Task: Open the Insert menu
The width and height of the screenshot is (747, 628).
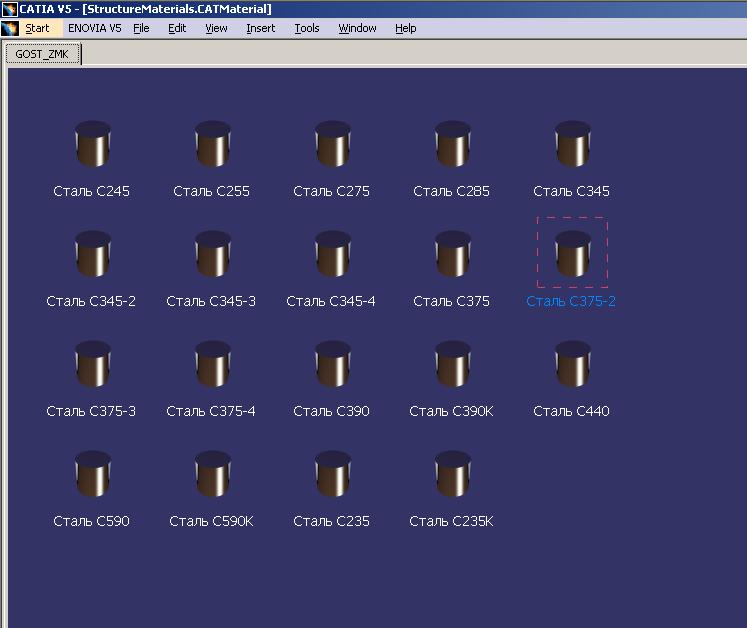Action: click(x=261, y=29)
